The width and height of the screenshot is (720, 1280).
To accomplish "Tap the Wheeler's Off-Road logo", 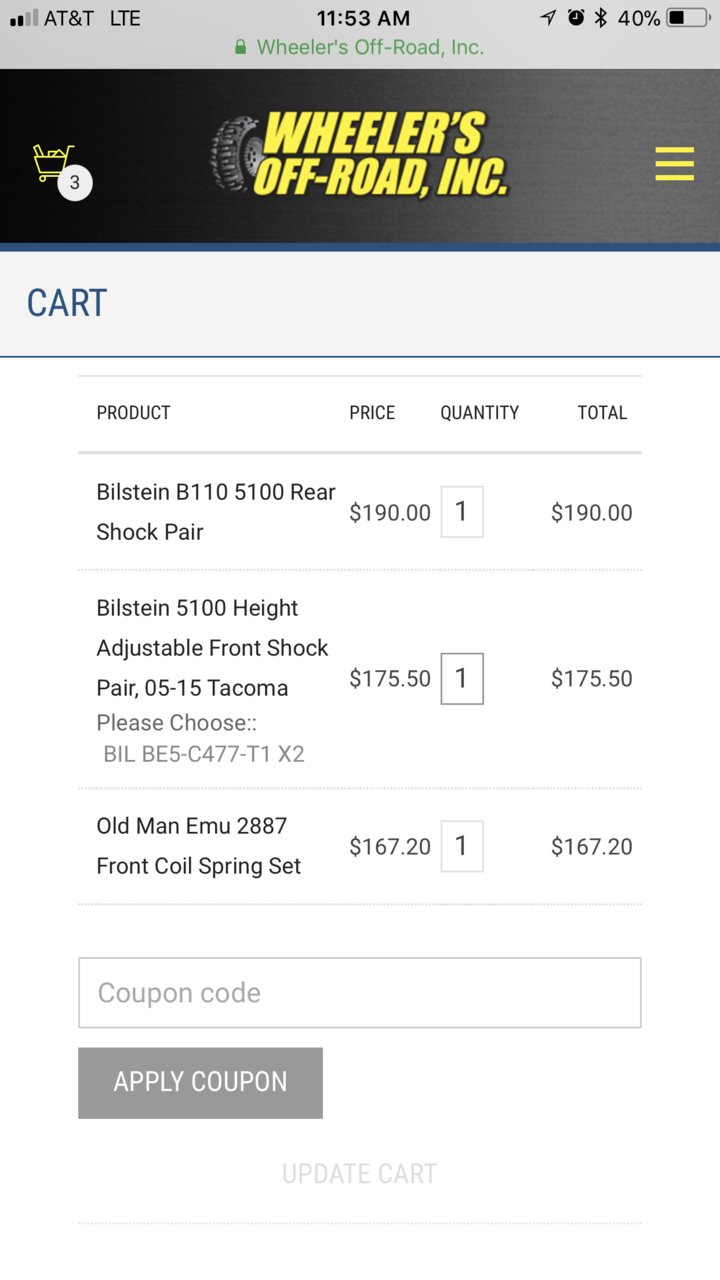I will (x=360, y=154).
